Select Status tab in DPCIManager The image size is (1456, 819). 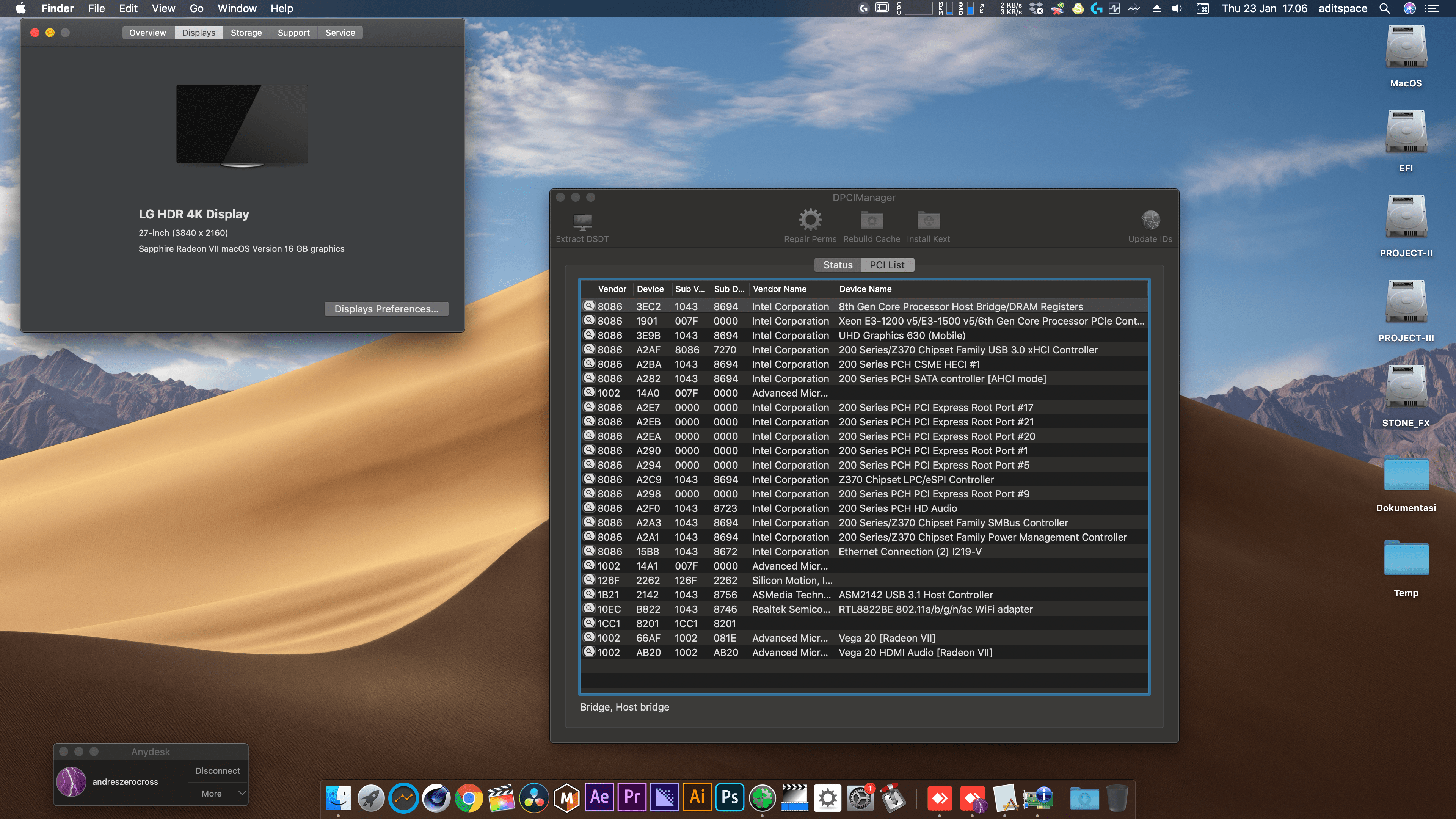(x=838, y=265)
